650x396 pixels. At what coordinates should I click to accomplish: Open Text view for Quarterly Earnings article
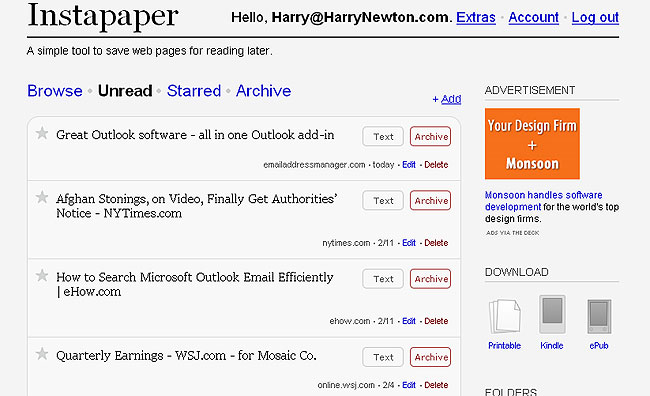pyautogui.click(x=383, y=357)
